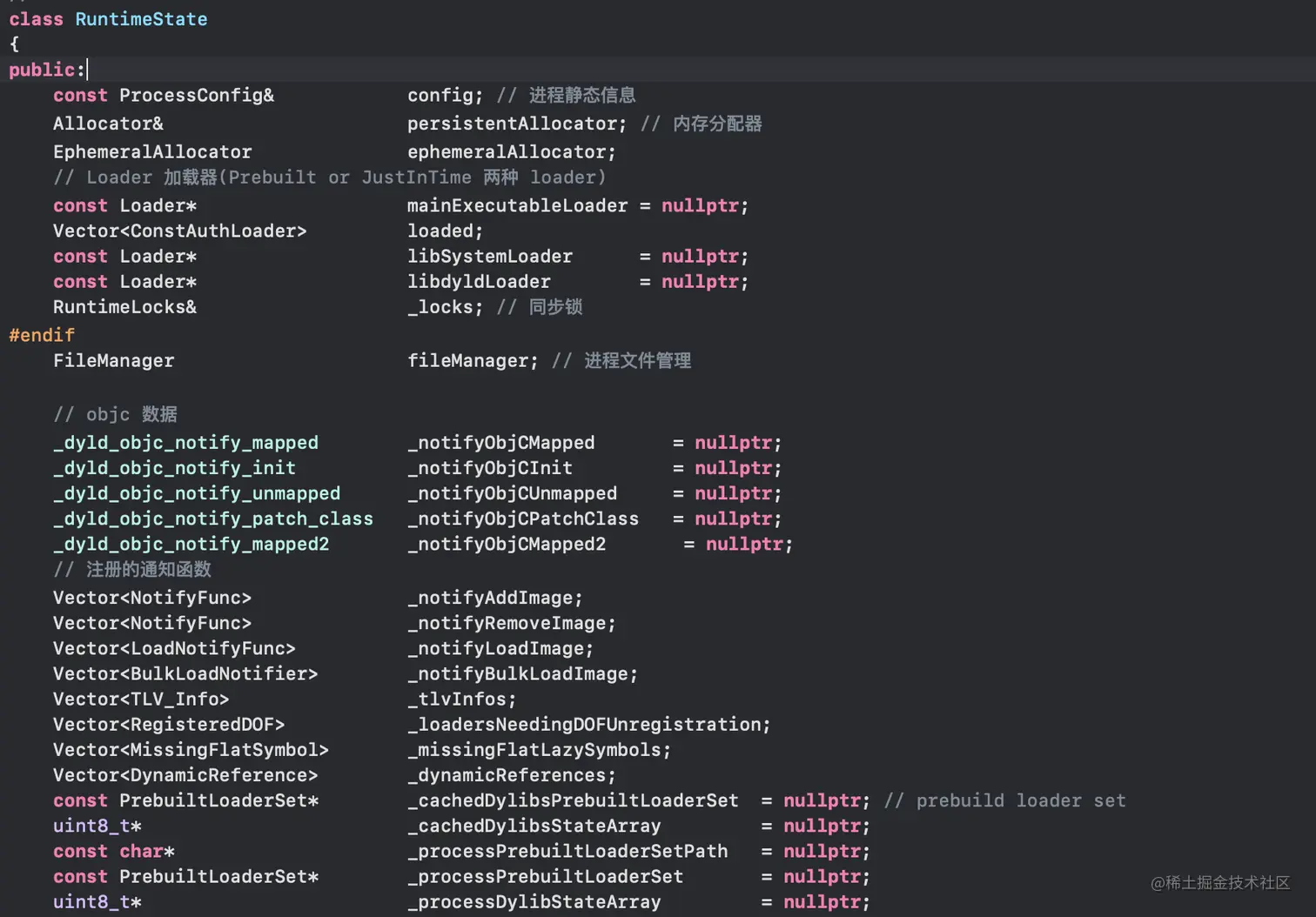Select the capitalized EphemeralAllocator type name
The height and width of the screenshot is (917, 1316).
coord(152,152)
